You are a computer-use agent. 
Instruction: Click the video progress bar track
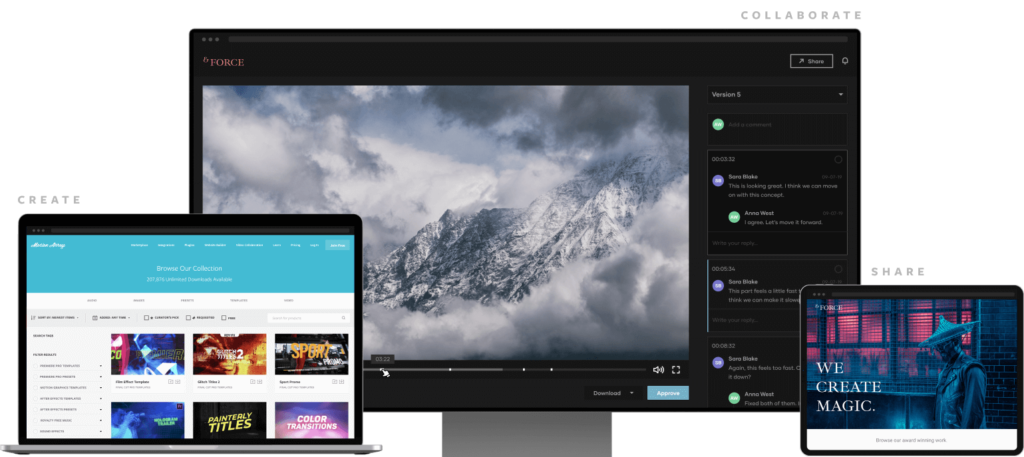coord(505,370)
